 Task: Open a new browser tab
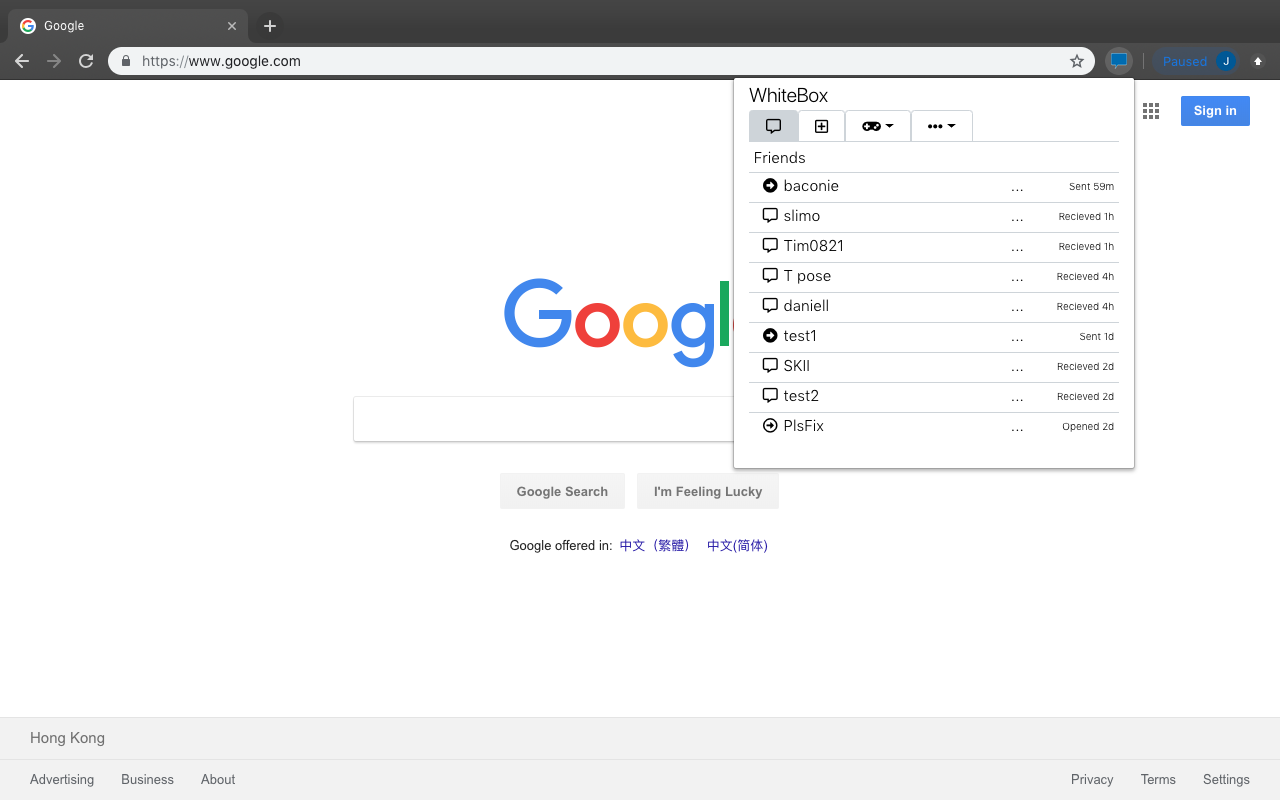pyautogui.click(x=269, y=26)
